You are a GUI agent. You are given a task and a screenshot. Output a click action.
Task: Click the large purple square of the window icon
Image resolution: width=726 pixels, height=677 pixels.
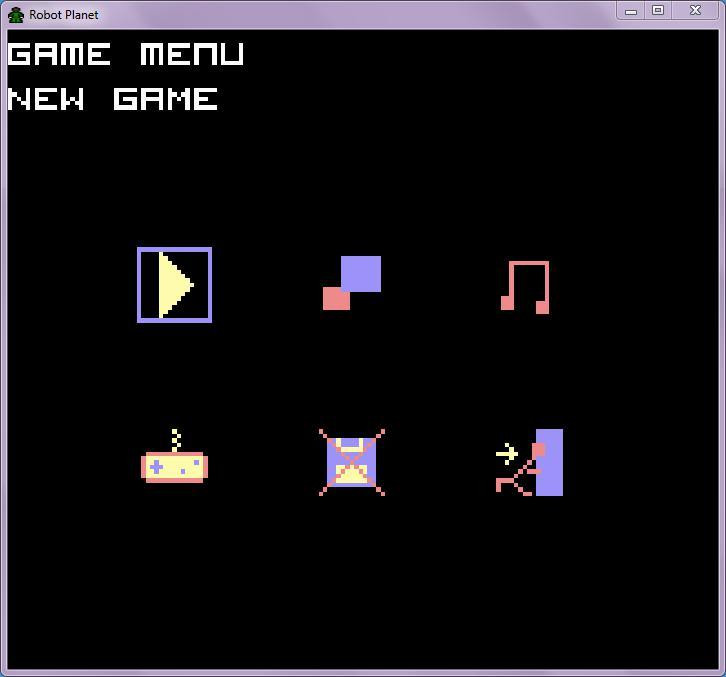[361, 274]
